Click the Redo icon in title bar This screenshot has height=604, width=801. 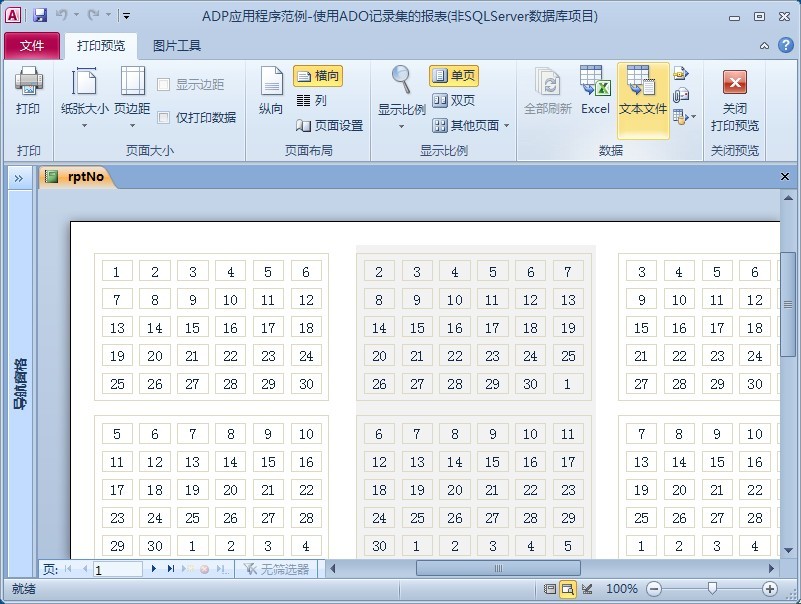point(93,15)
